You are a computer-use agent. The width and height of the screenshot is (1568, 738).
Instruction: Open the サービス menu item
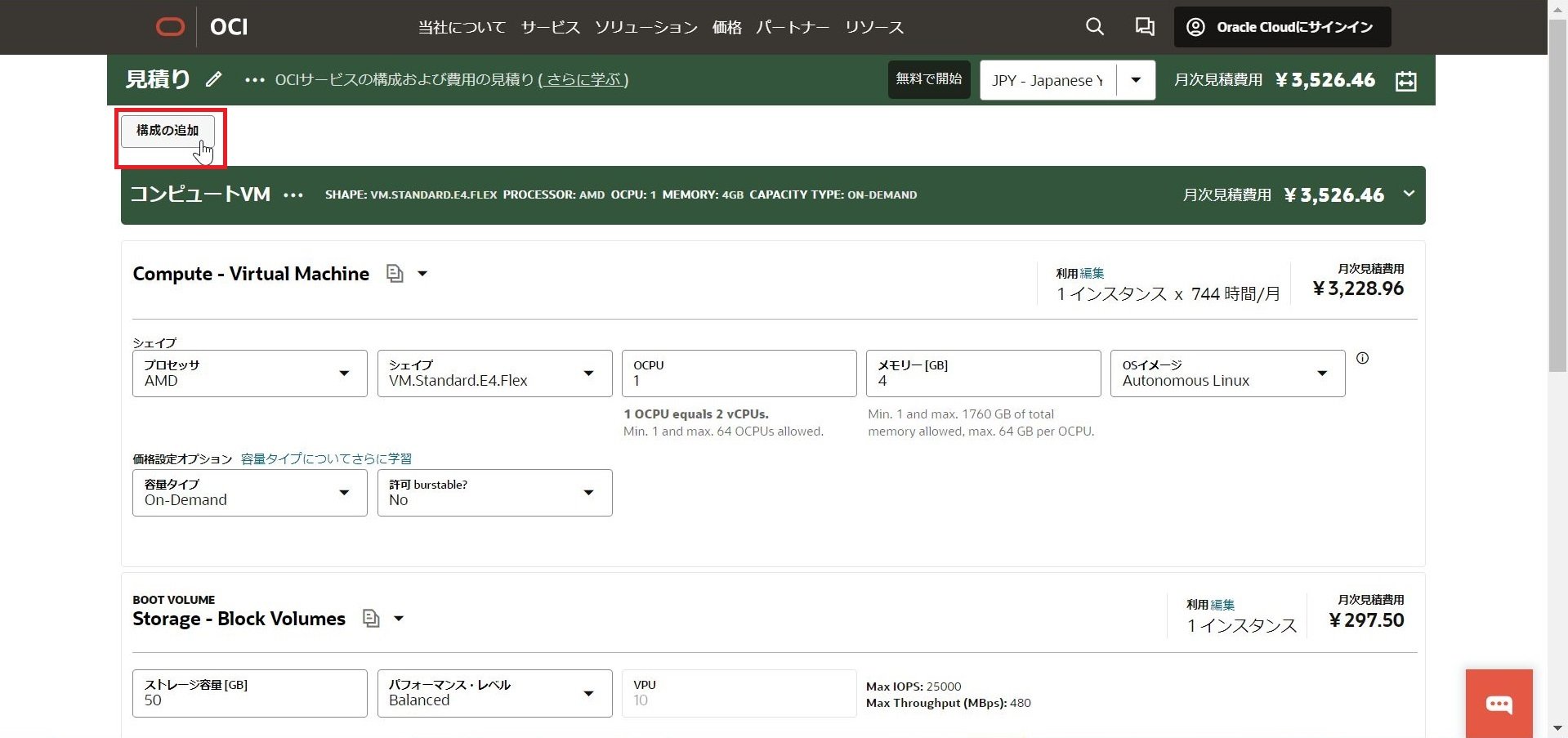click(x=550, y=28)
